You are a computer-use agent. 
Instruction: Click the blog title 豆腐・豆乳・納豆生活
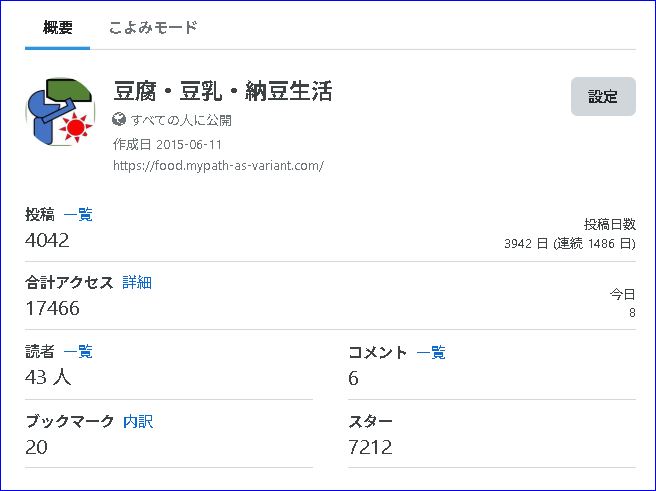(223, 91)
